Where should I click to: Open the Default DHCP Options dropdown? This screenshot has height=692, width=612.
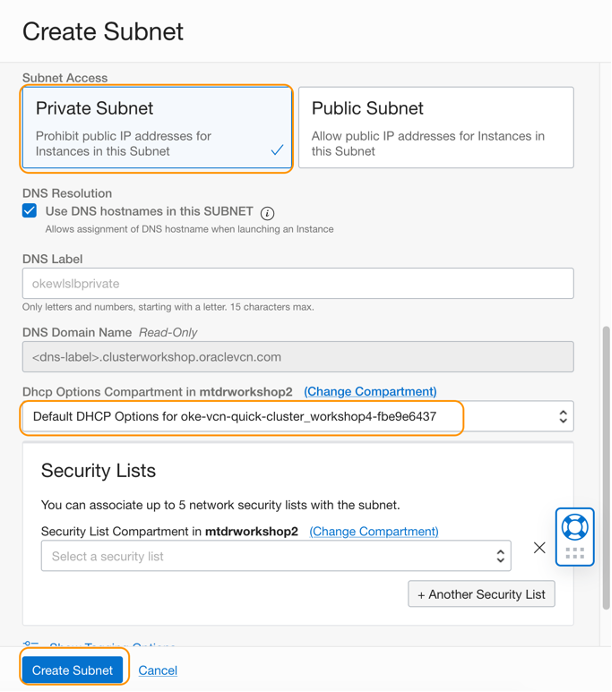(x=298, y=416)
